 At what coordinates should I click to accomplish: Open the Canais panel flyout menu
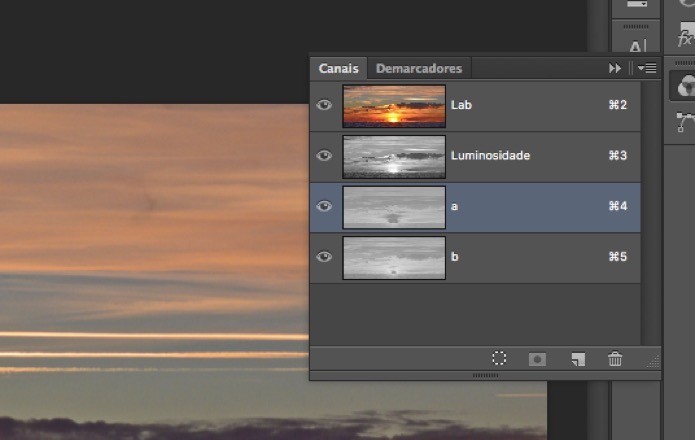[647, 68]
